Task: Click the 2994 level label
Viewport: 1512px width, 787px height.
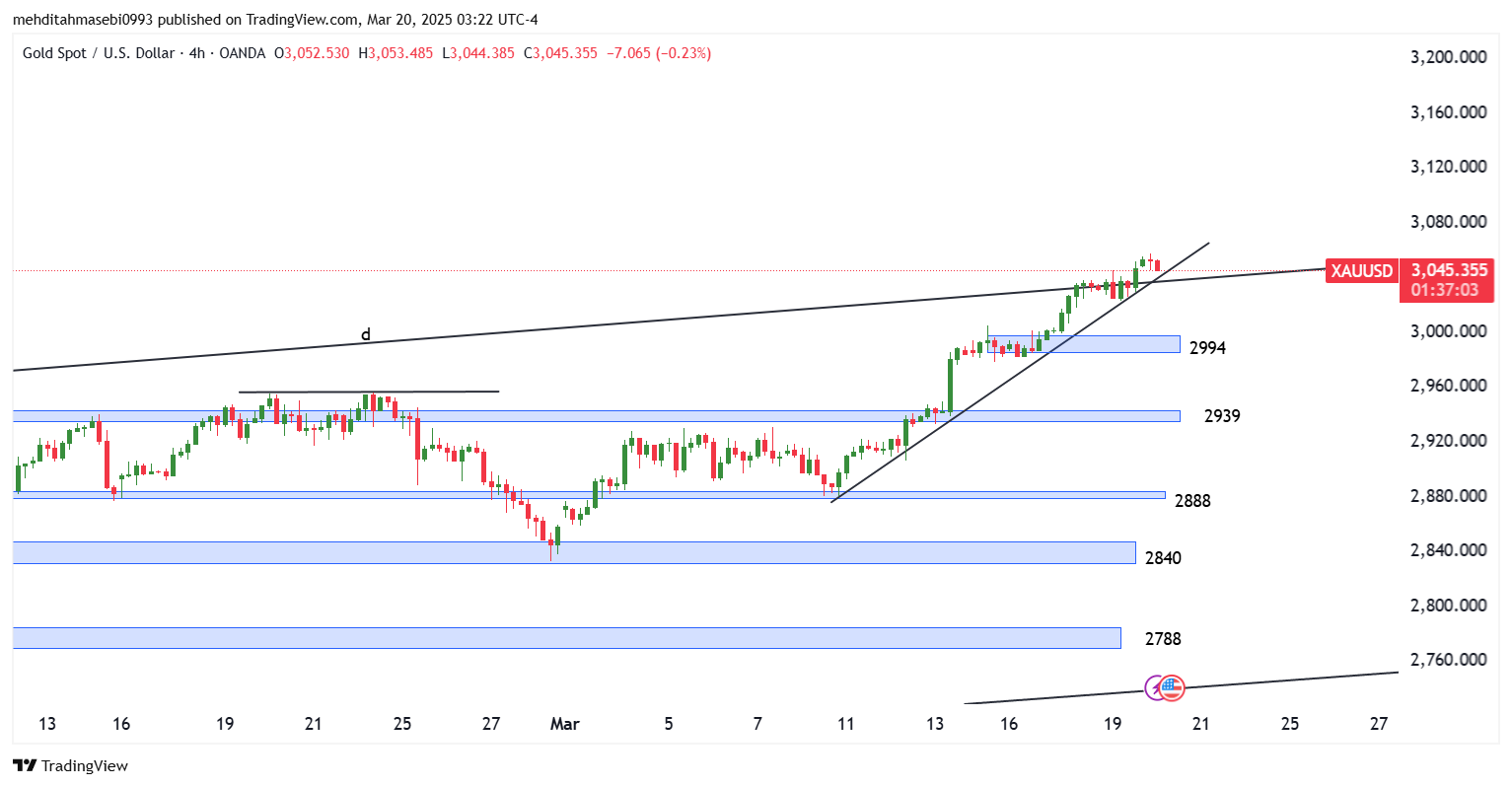Action: coord(1207,348)
